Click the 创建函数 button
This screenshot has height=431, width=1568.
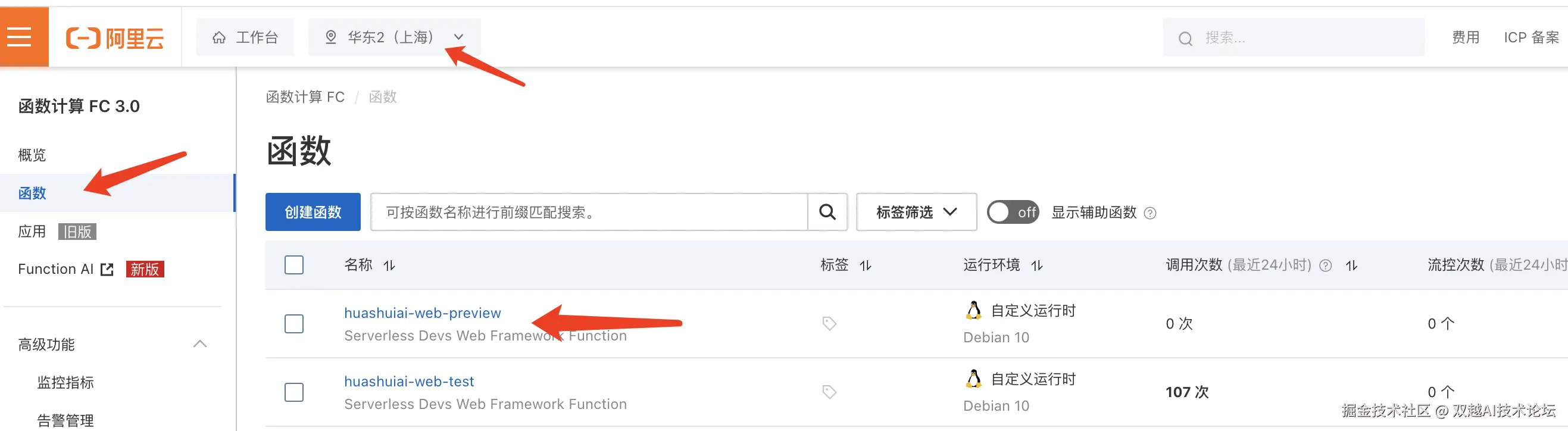(313, 212)
